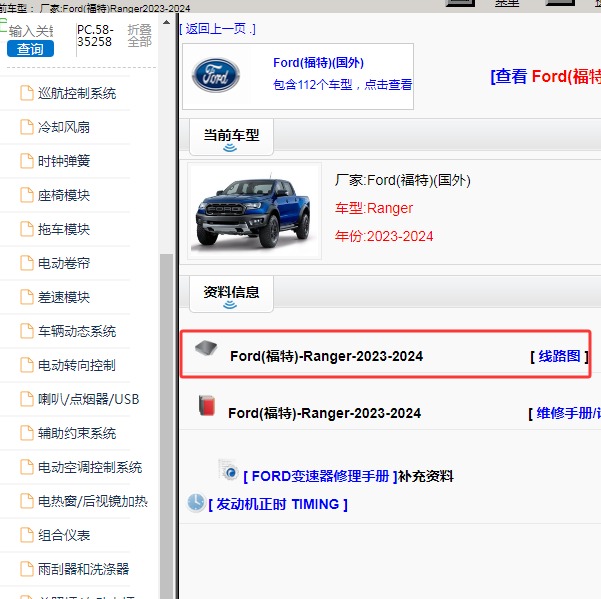Click gray book icon of wiring diagram row
The width and height of the screenshot is (601, 599).
tap(206, 348)
